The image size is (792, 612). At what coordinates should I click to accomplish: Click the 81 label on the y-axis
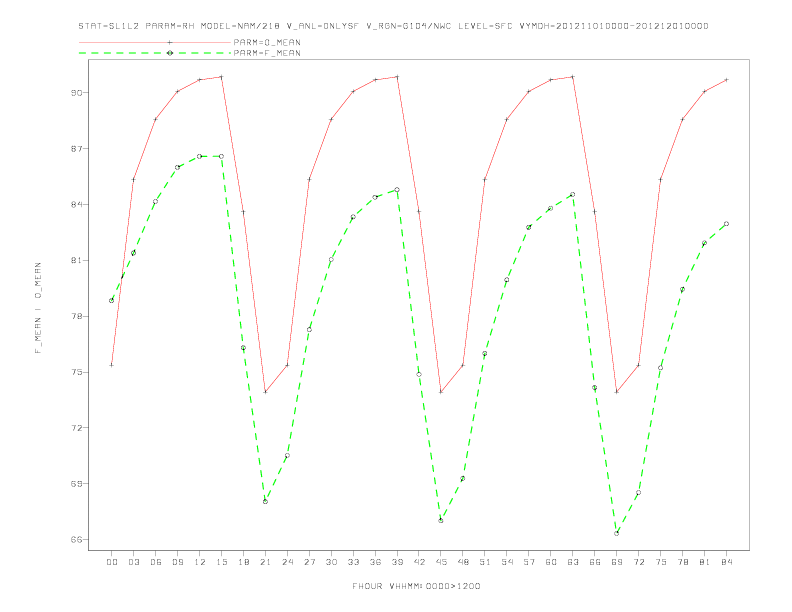coord(76,261)
